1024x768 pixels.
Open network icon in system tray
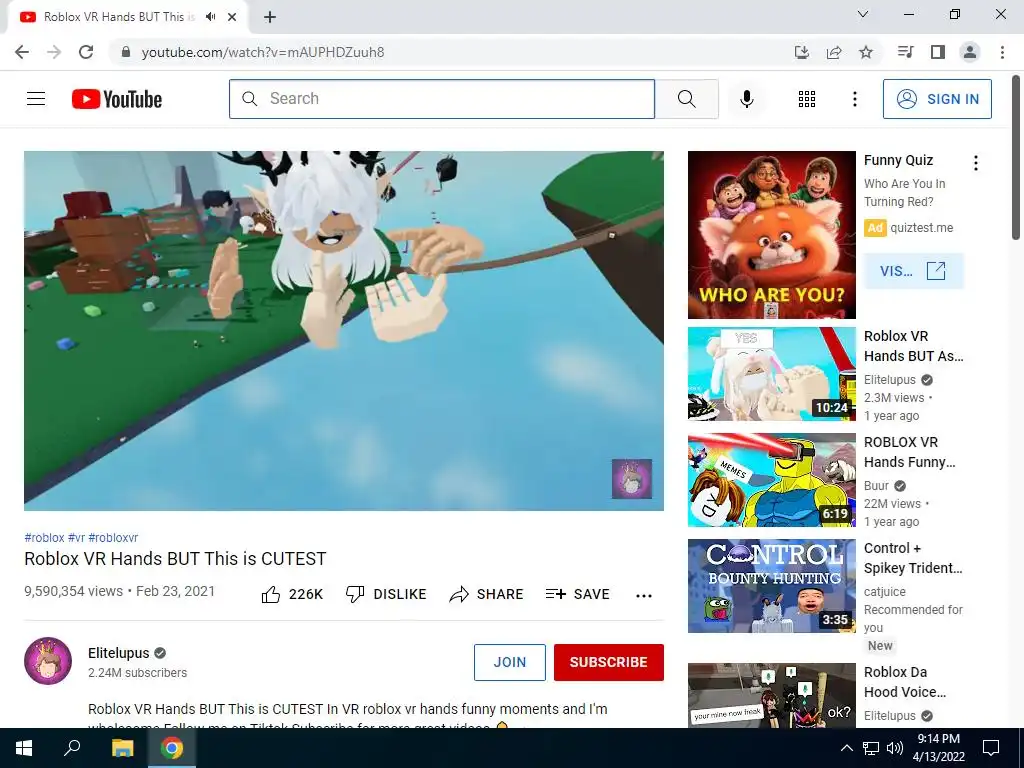click(x=871, y=748)
